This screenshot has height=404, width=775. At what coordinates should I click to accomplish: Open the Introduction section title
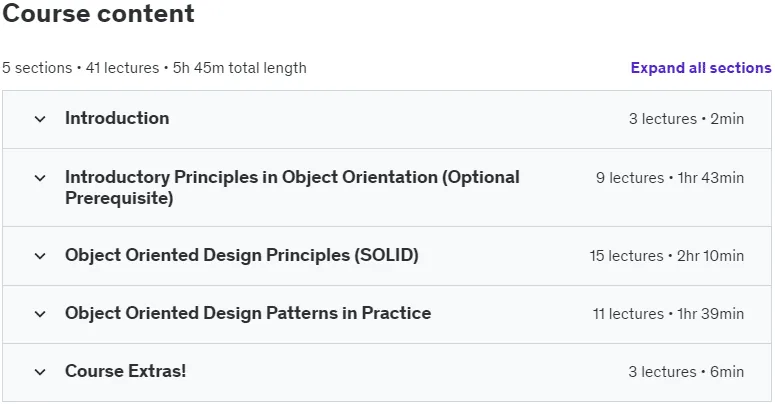pos(117,118)
